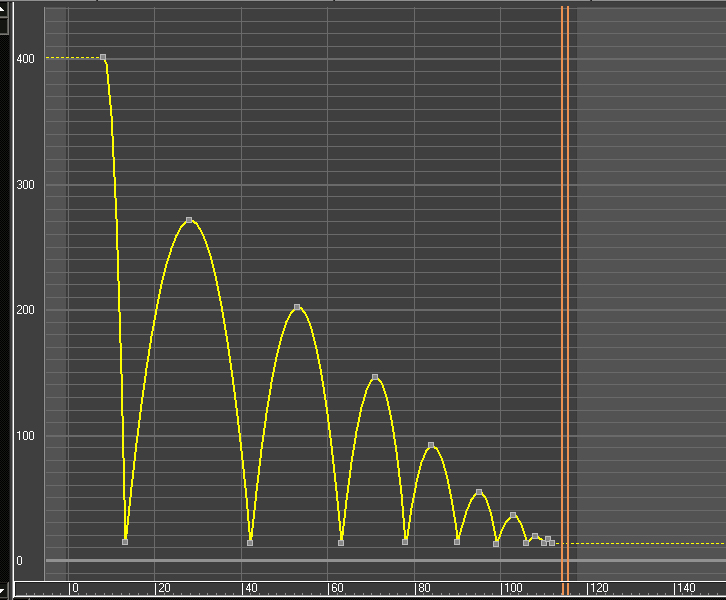726x600 pixels.
Task: Click the orange time slider line
Action: [x=565, y=296]
